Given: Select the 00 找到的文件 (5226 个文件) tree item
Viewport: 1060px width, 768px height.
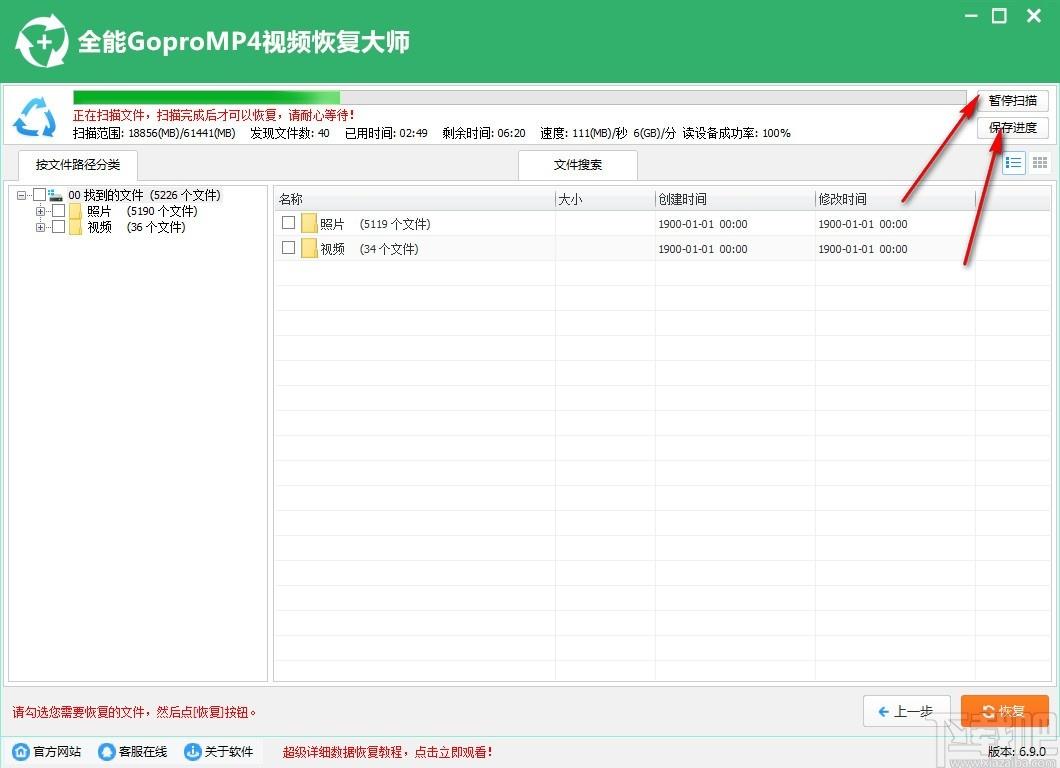Looking at the screenshot, I should 144,195.
